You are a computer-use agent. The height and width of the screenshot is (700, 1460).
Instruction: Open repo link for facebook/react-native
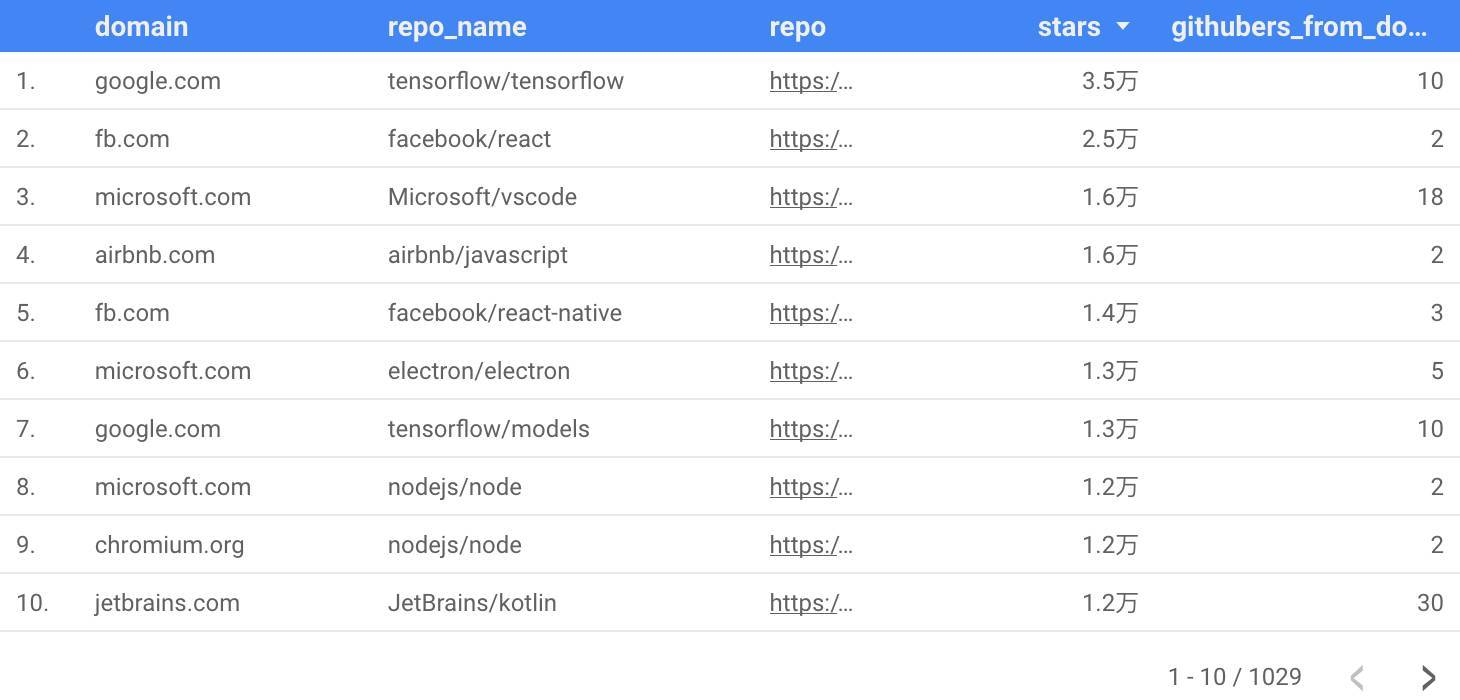810,313
